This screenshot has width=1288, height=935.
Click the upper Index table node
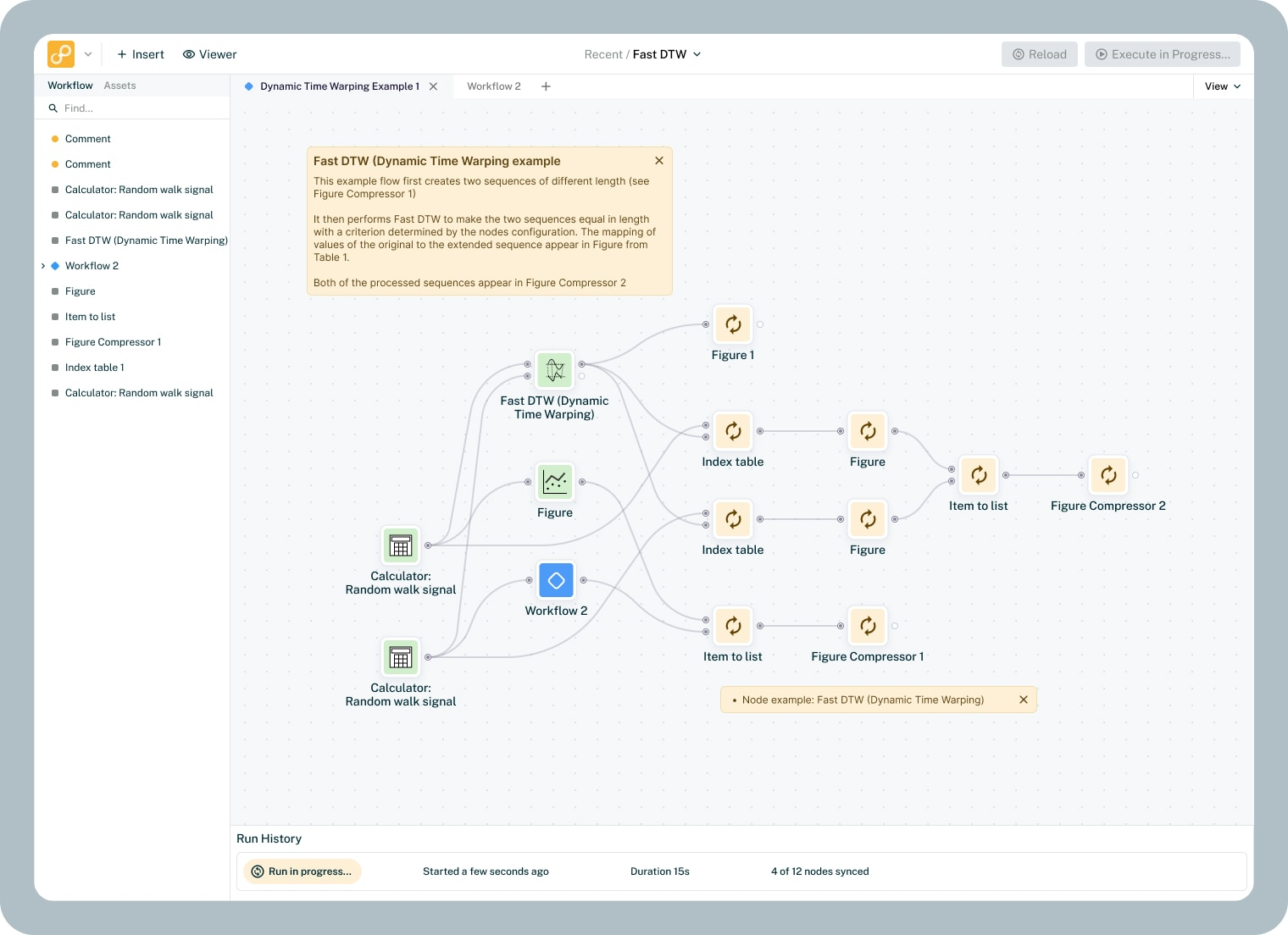[x=733, y=431]
